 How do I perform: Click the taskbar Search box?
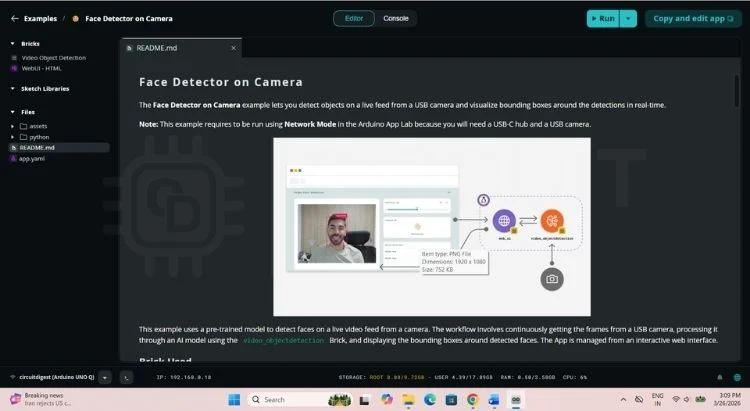pyautogui.click(x=300, y=400)
